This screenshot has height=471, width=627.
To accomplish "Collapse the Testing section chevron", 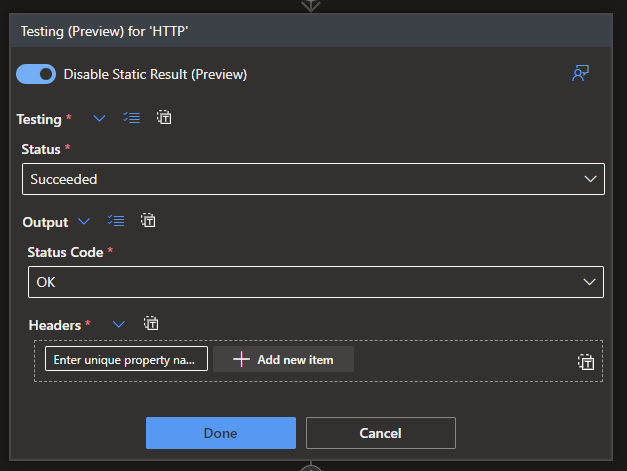I will (99, 118).
